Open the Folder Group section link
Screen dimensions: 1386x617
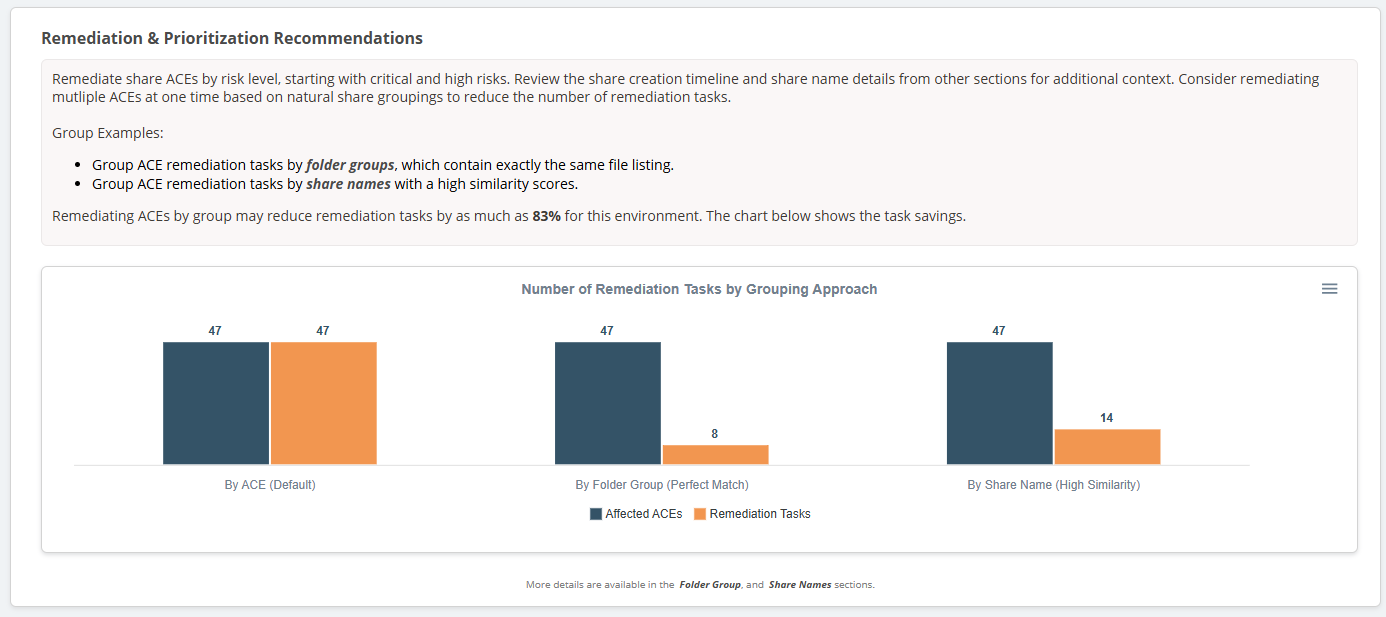pyautogui.click(x=710, y=585)
